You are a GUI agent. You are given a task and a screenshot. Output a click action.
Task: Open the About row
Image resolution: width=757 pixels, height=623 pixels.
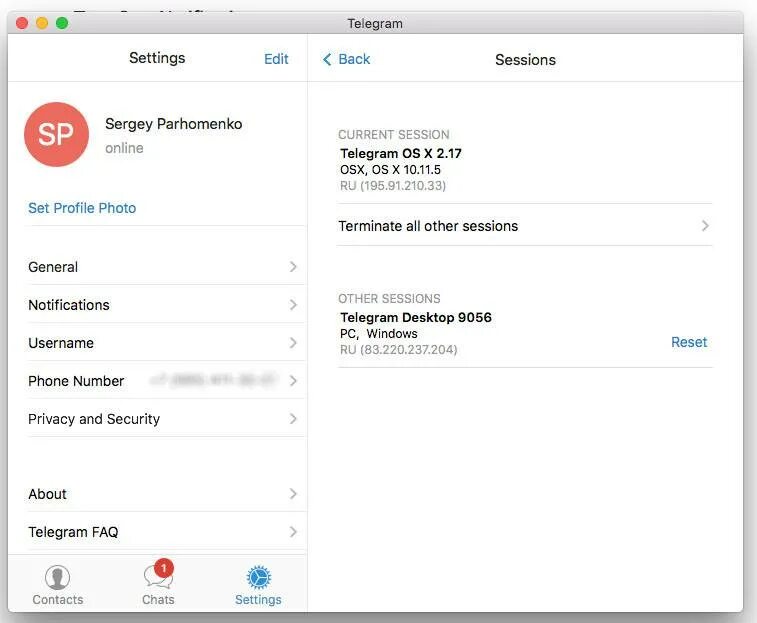click(x=162, y=494)
